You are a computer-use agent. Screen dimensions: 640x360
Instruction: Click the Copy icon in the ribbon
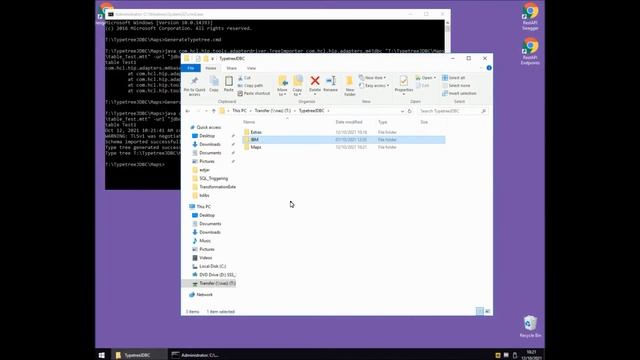213,84
